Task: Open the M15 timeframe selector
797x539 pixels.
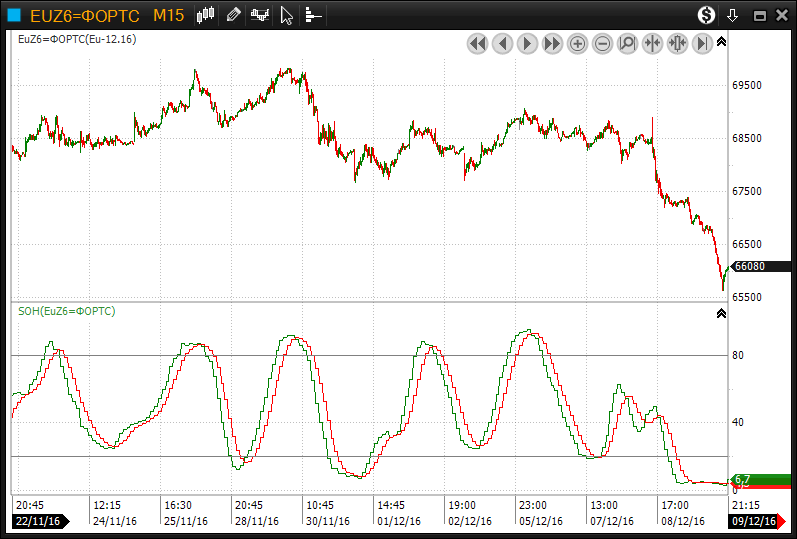Action: point(167,15)
